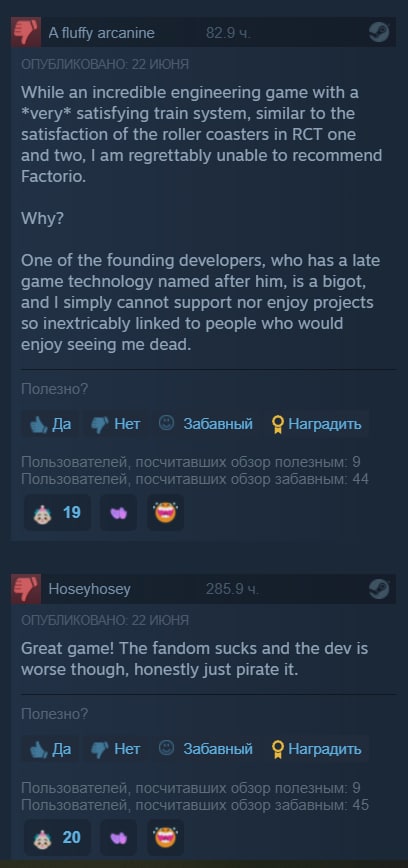Click the purple hands award on Hoseyhosey's review

118,838
